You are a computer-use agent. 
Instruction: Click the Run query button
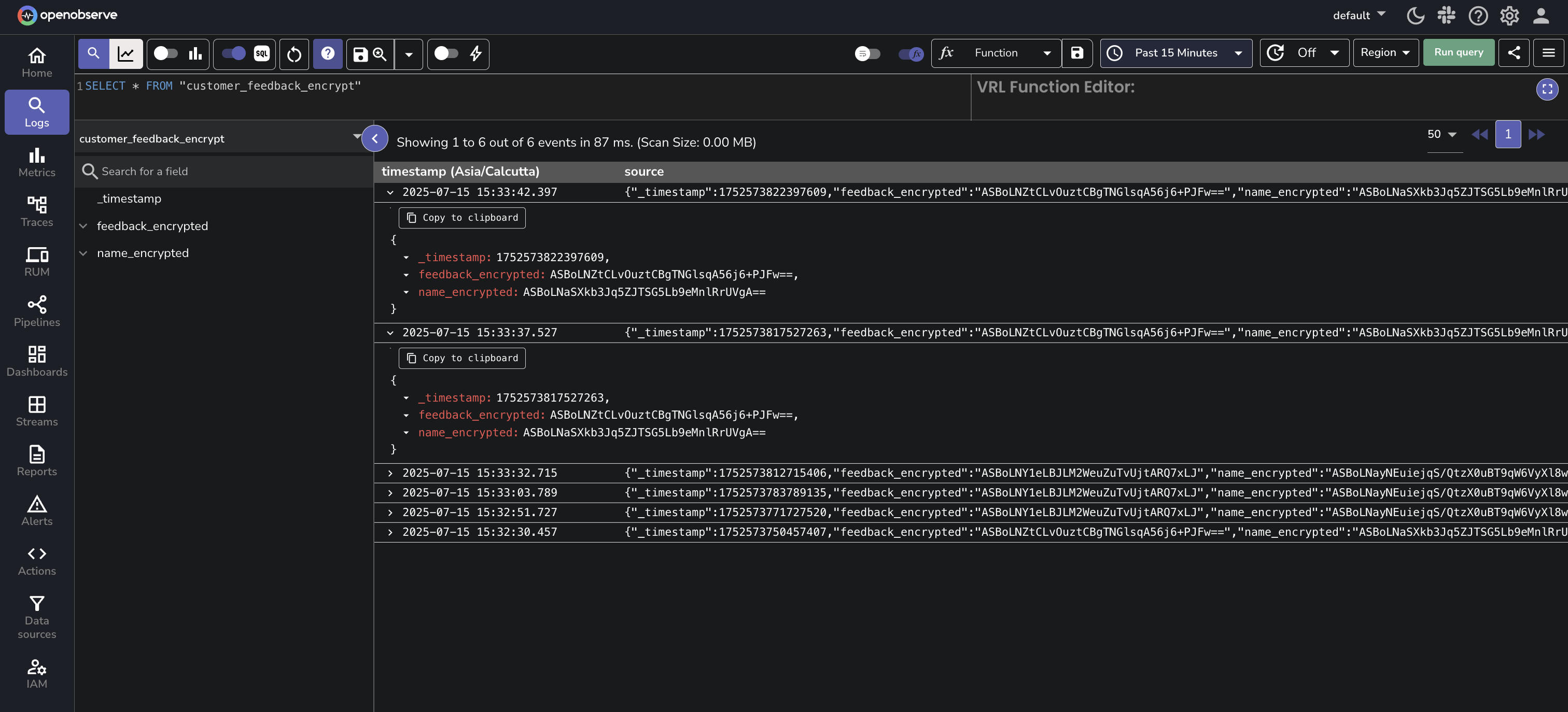click(1459, 52)
